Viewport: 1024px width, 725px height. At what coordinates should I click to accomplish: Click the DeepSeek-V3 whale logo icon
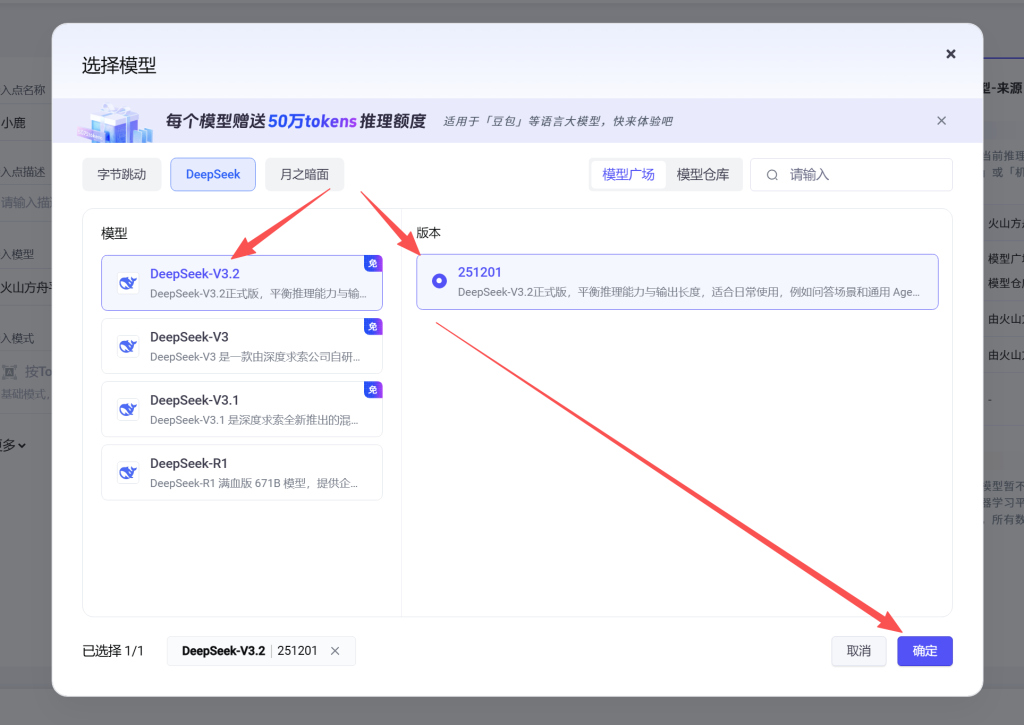click(127, 346)
